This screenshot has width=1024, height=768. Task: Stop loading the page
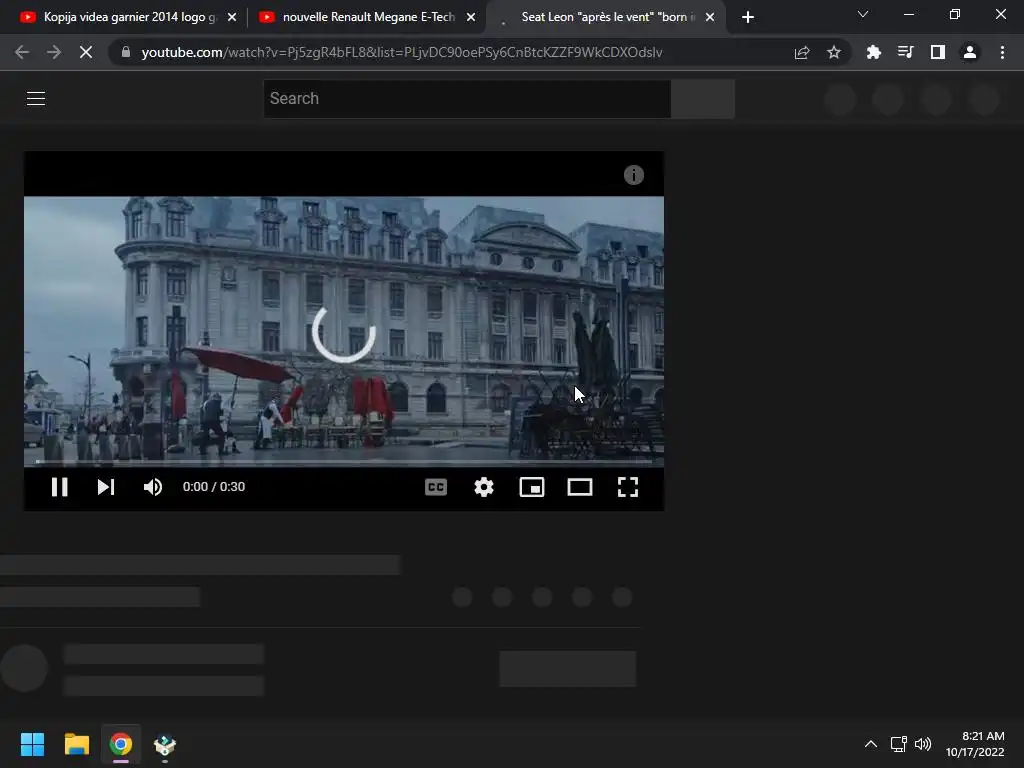(86, 52)
